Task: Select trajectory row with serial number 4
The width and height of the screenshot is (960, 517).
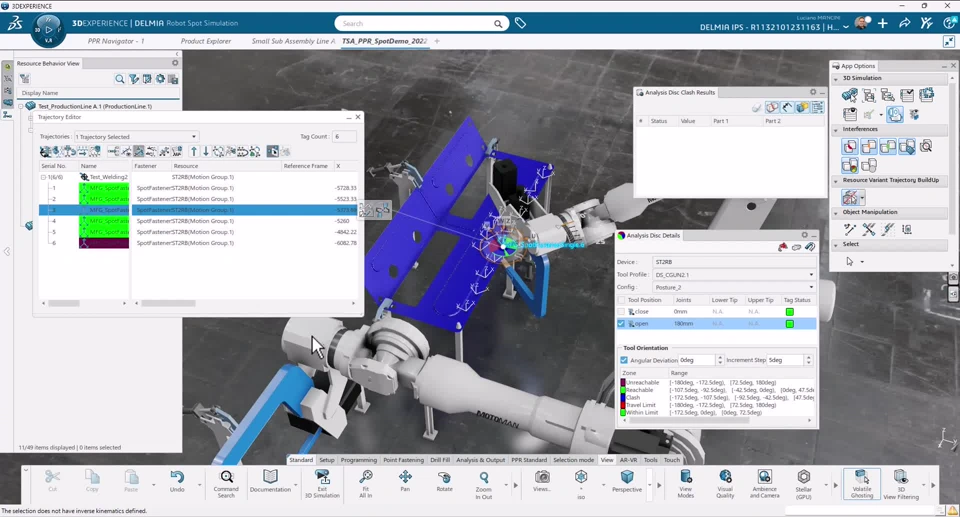Action: pos(198,221)
